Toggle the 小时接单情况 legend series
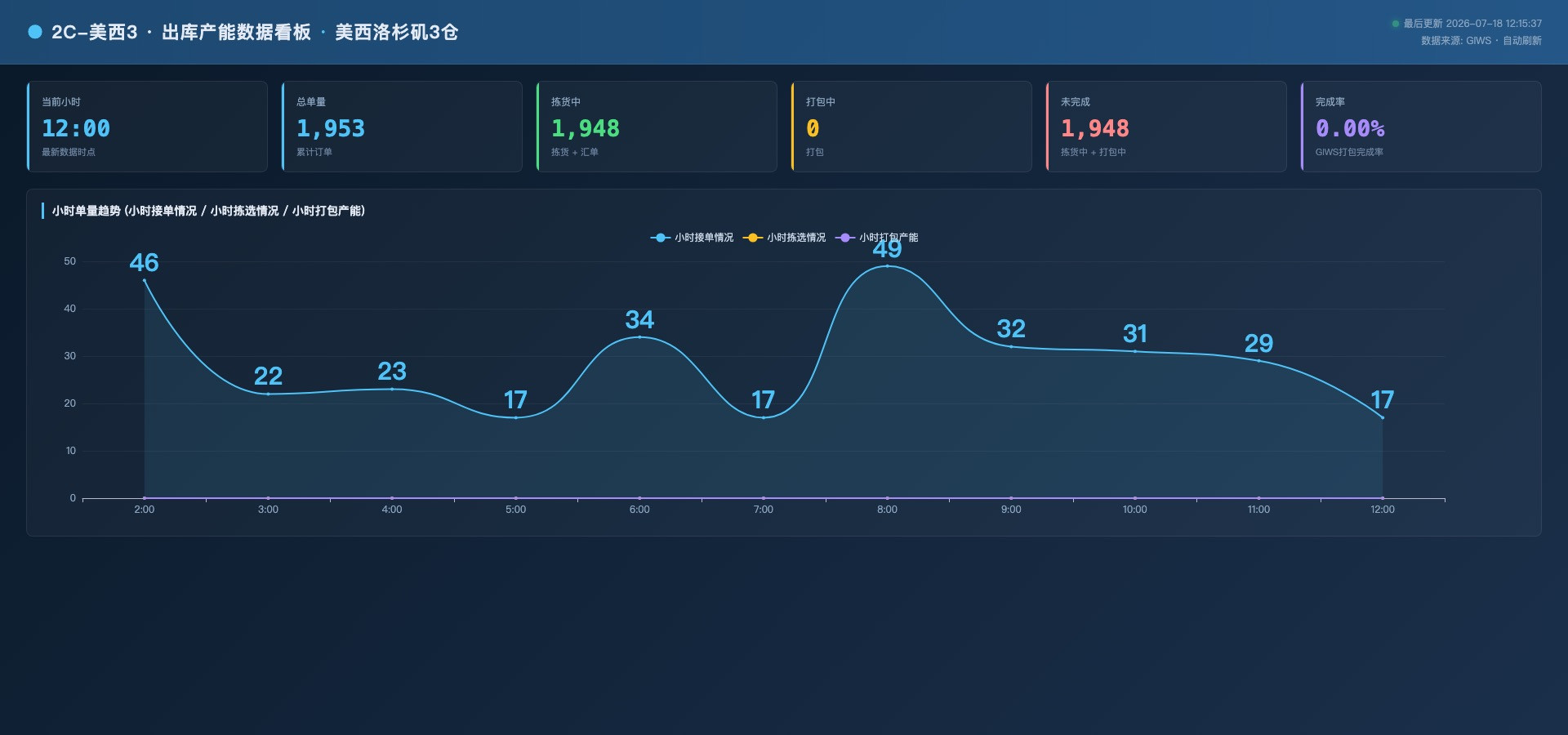1568x735 pixels. pyautogui.click(x=692, y=238)
